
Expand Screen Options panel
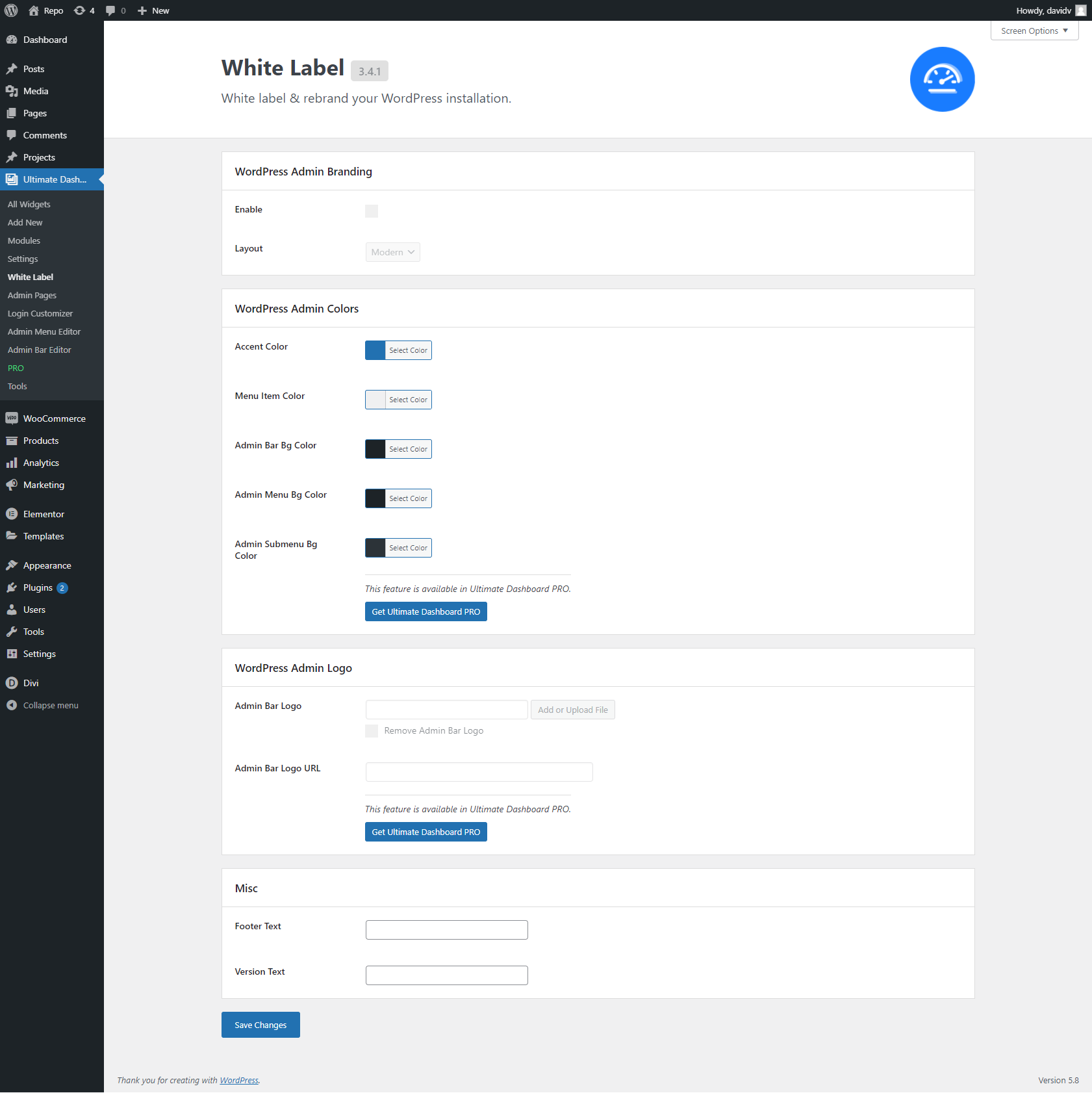[1034, 31]
